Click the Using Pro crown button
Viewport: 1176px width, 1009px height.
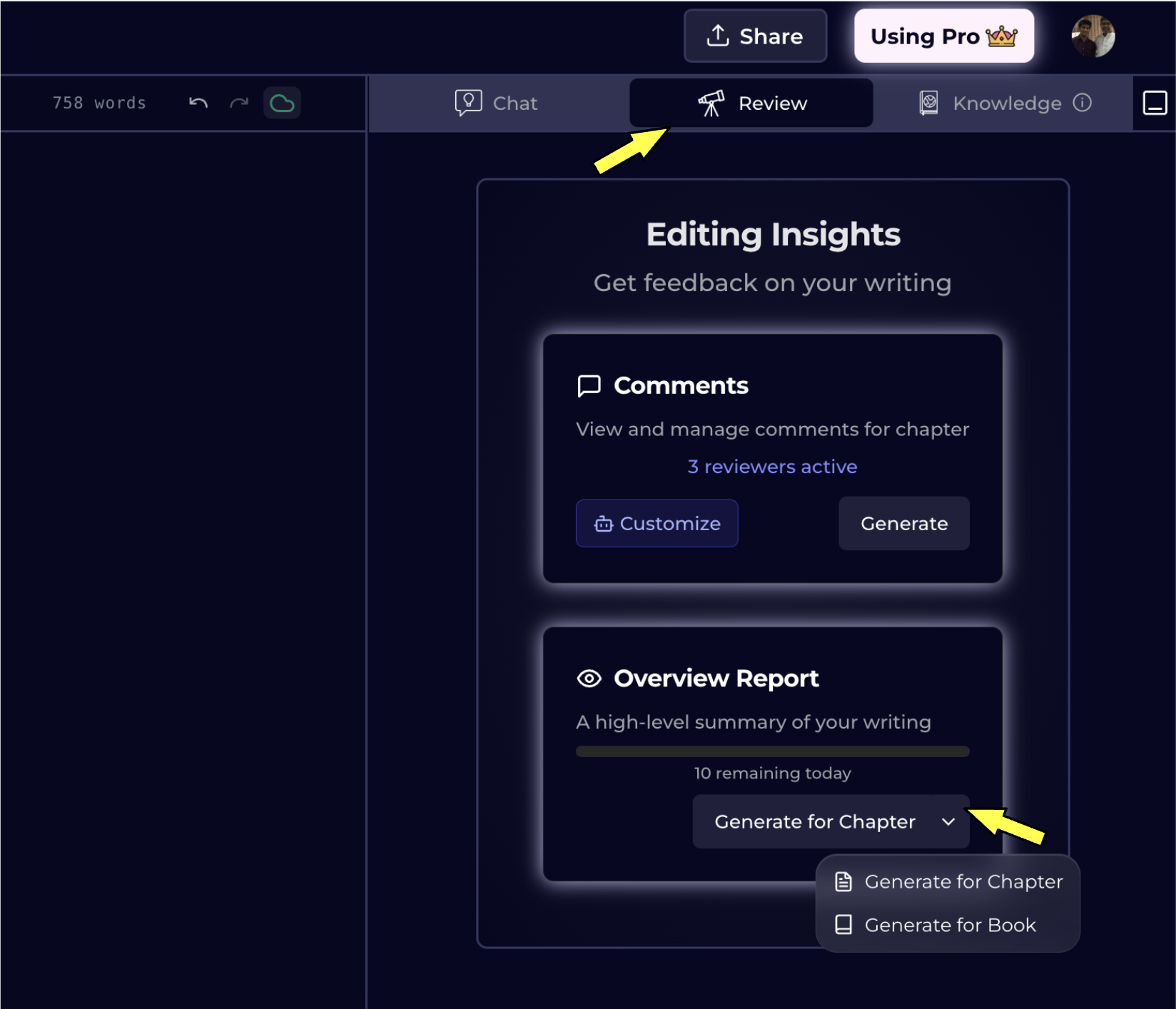click(943, 36)
